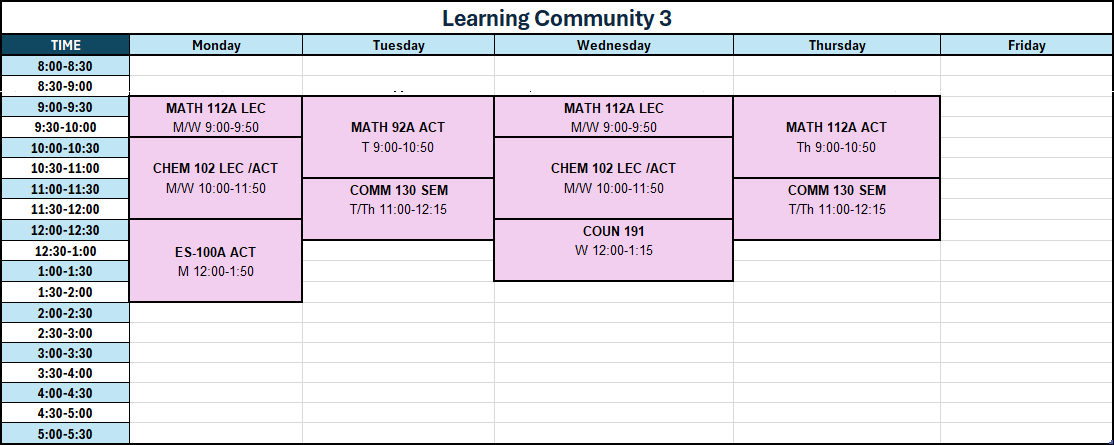
Task: Click the Wednesday column header
Action: point(614,45)
